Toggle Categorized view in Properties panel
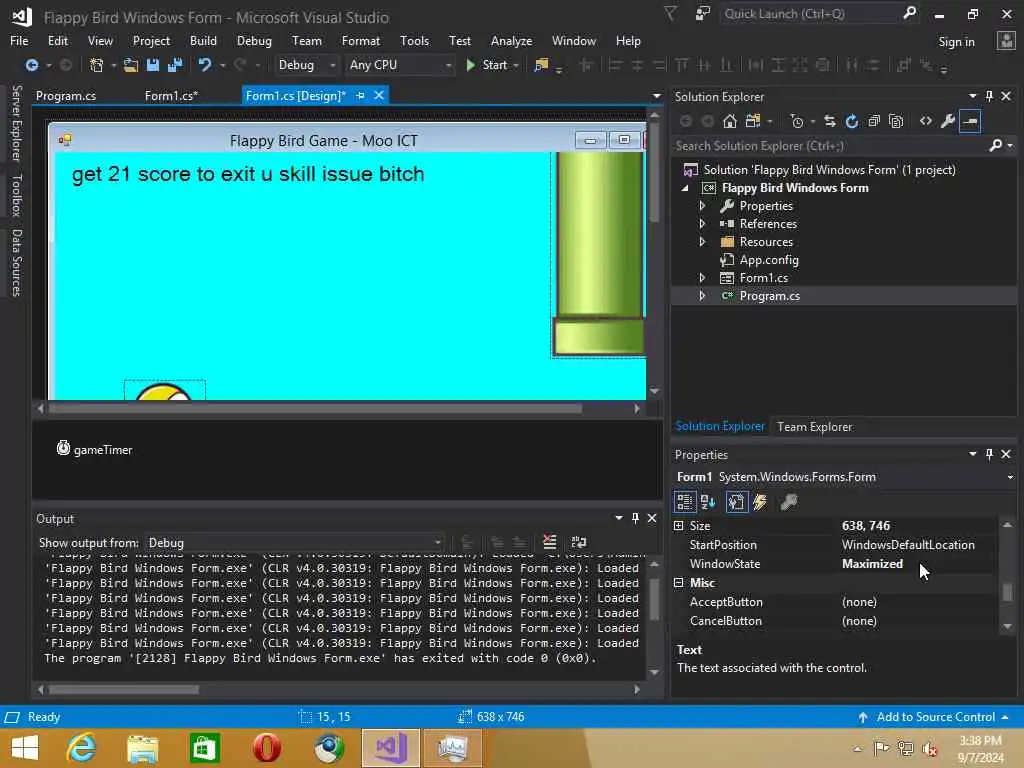This screenshot has width=1024, height=768. [x=684, y=502]
